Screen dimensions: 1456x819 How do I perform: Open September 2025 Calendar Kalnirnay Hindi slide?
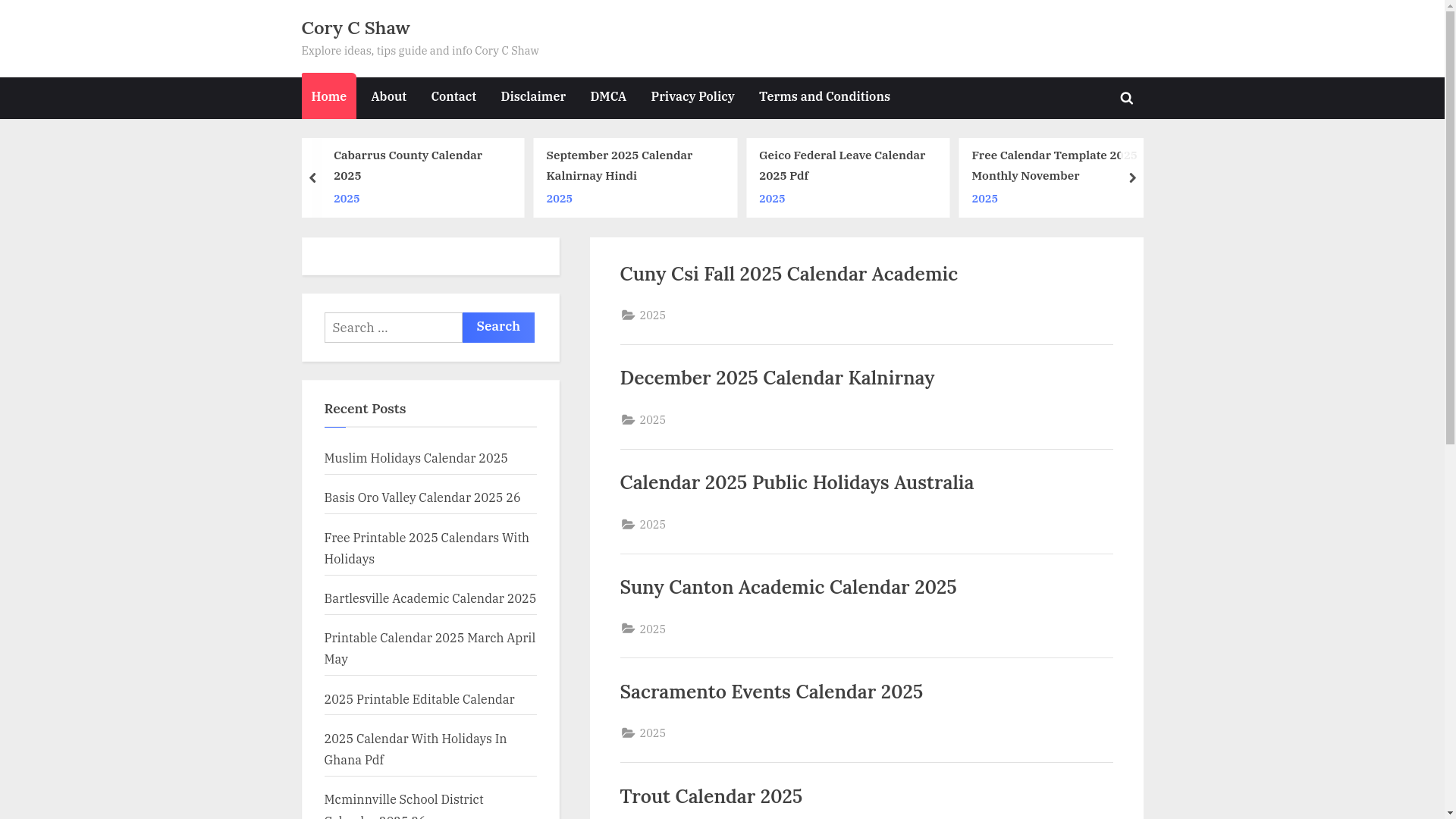point(620,165)
